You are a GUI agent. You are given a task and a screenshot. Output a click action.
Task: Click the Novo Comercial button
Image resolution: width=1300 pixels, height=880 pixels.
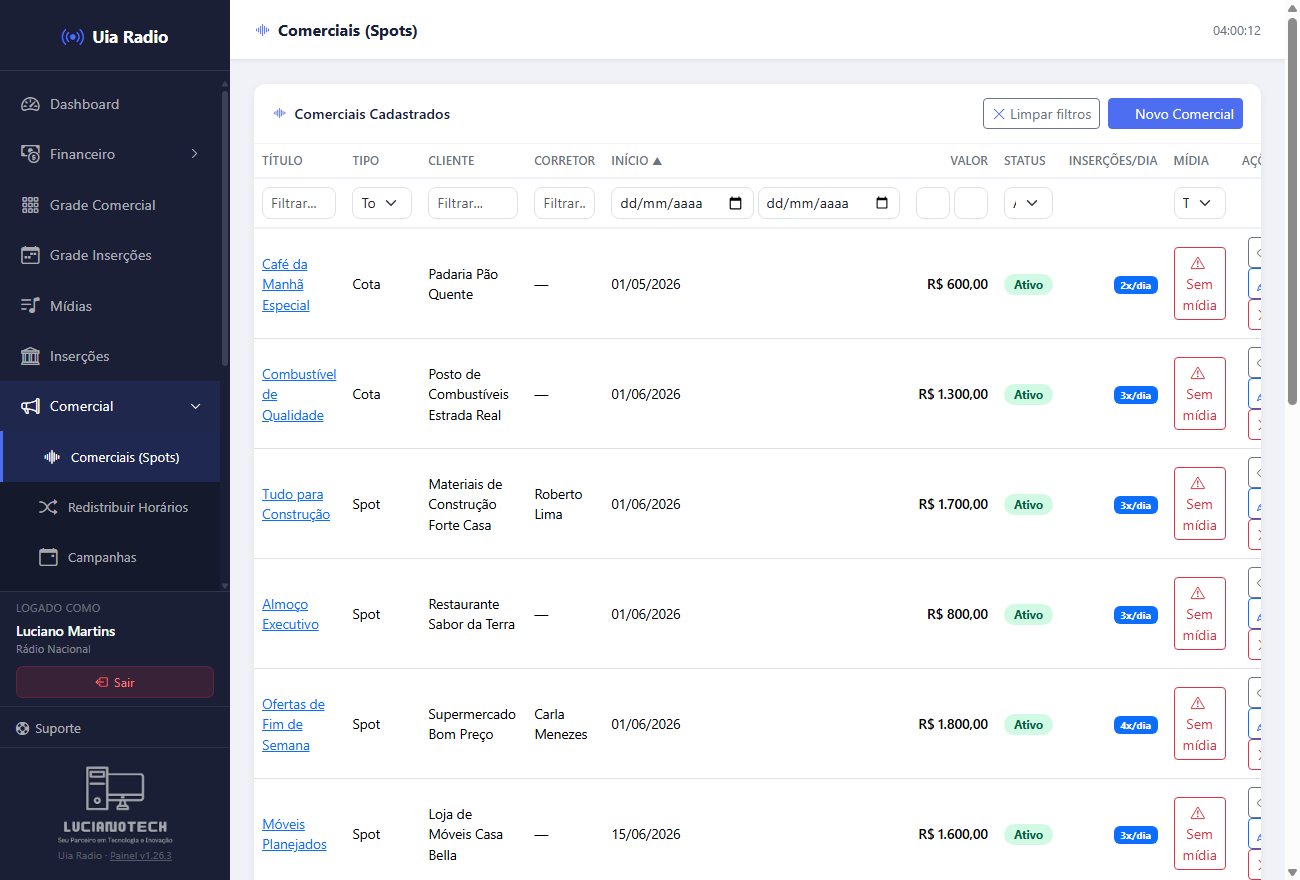click(x=1175, y=114)
